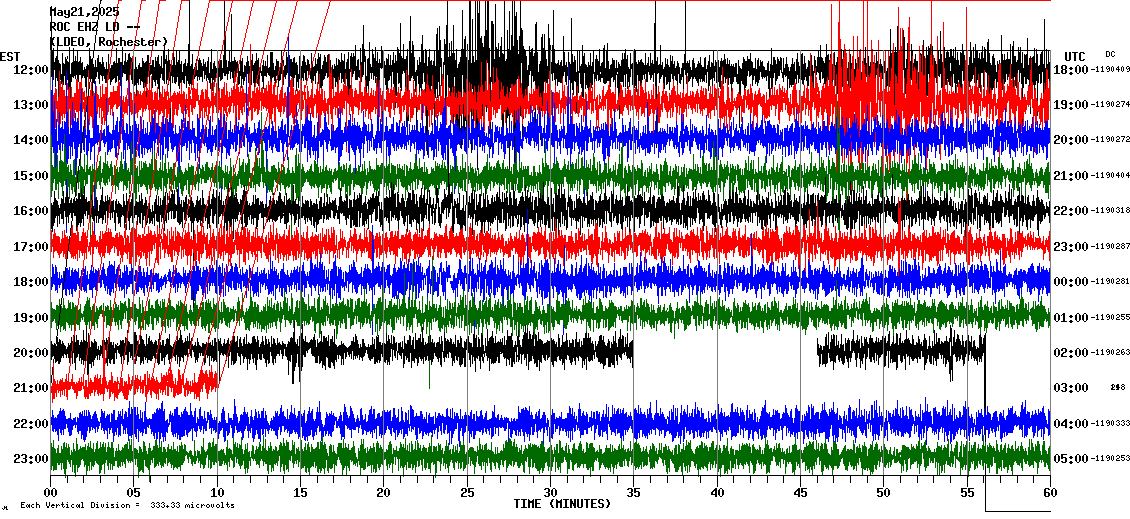This screenshot has height=519, width=1130.
Task: Click the 60 minute tick label
Action: pos(1049,493)
